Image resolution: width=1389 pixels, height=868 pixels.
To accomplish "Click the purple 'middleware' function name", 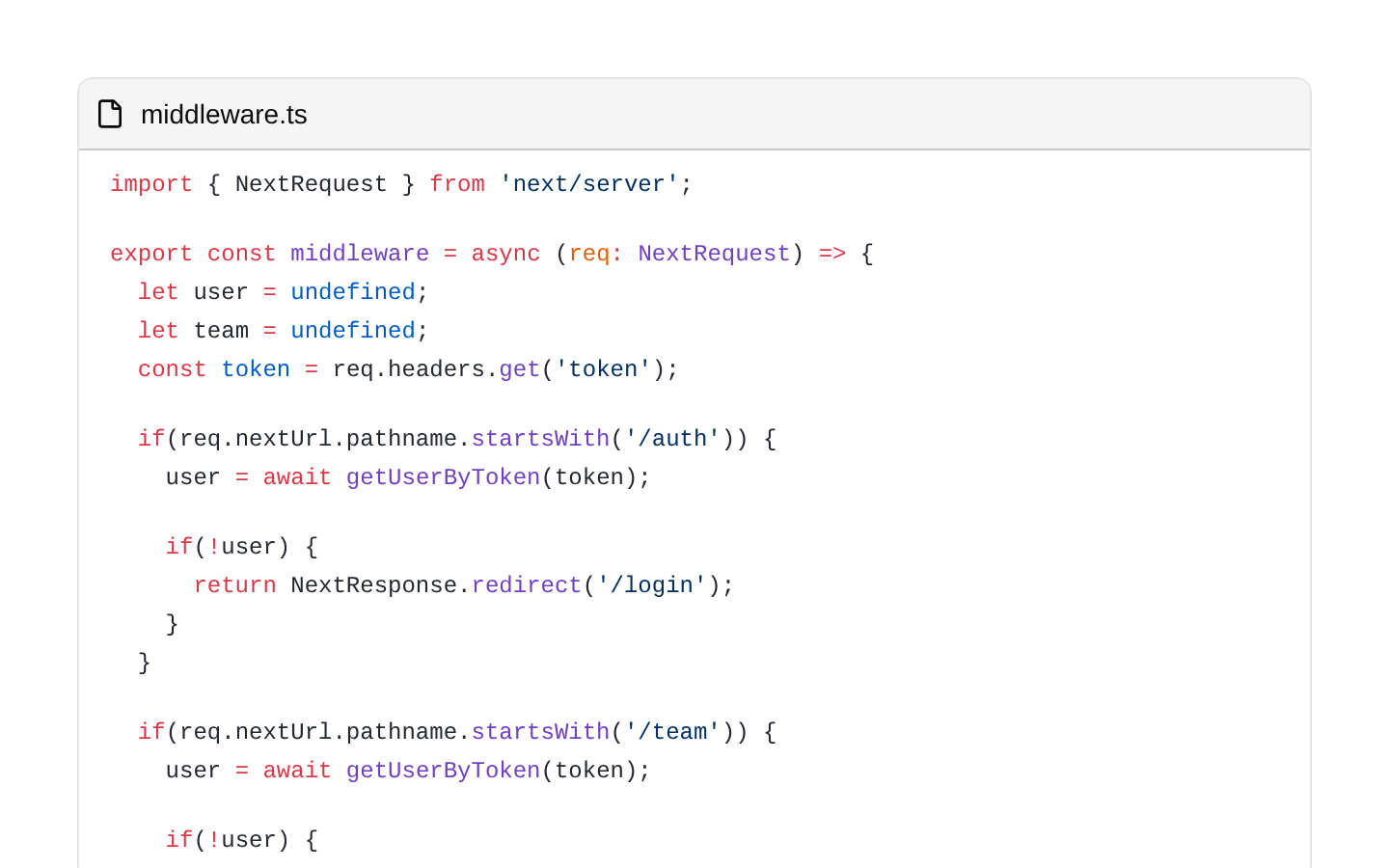I will pos(360,254).
